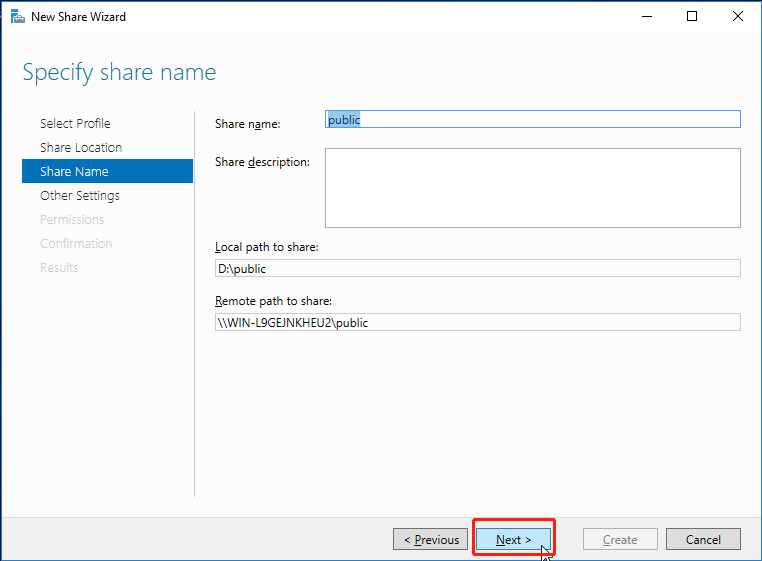The height and width of the screenshot is (561, 762).
Task: Go to the Select Profile step
Action: [x=75, y=123]
